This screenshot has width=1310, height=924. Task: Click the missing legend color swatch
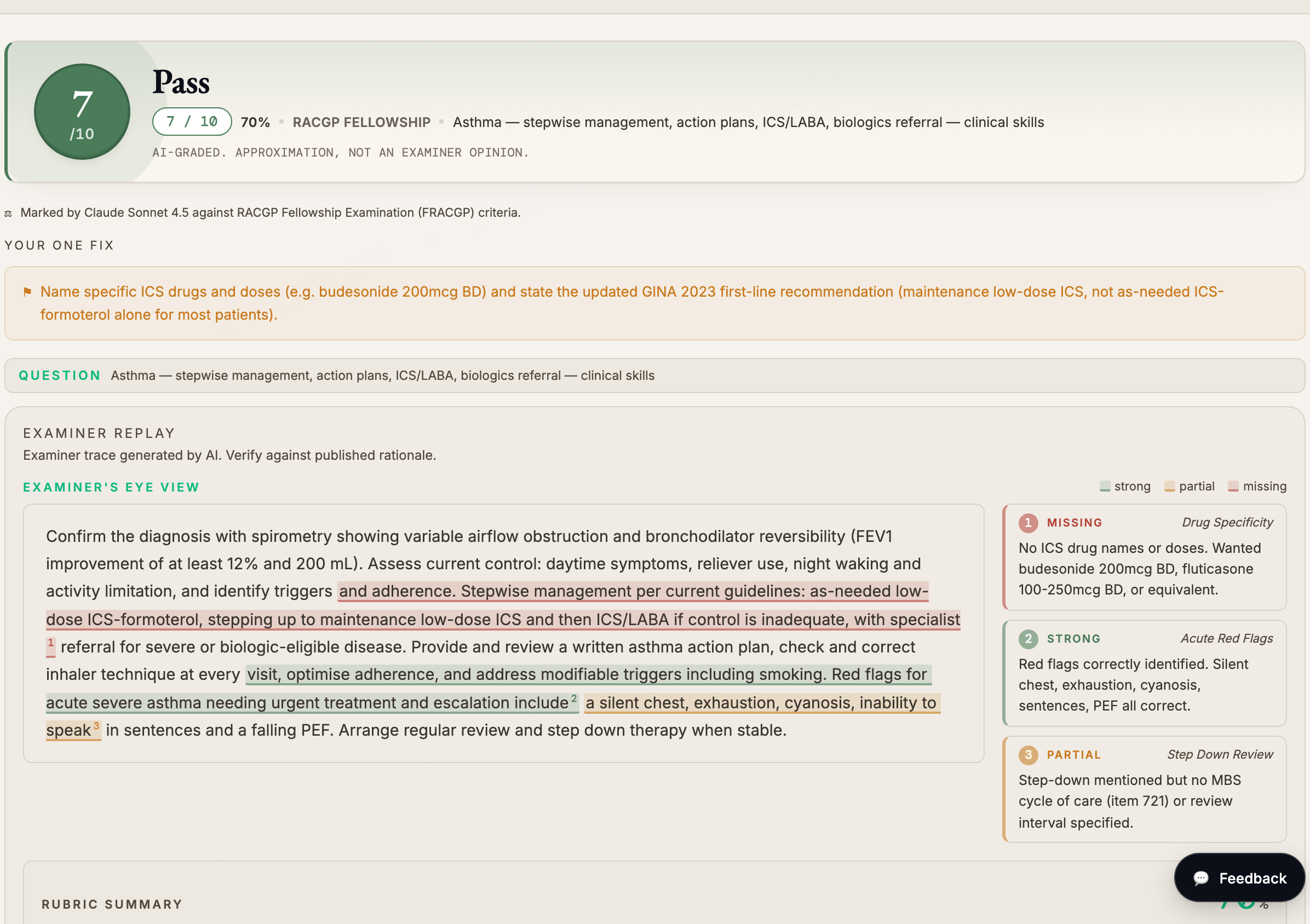coord(1233,487)
